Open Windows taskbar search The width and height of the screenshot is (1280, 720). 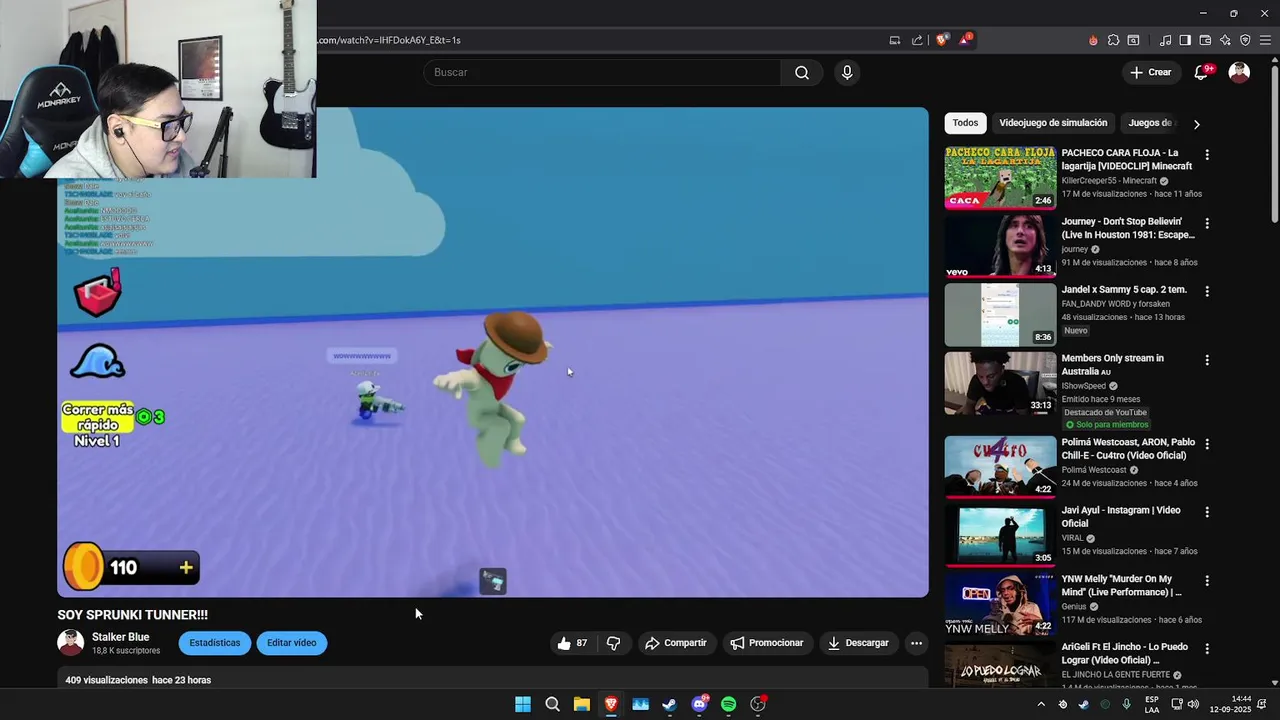click(552, 704)
